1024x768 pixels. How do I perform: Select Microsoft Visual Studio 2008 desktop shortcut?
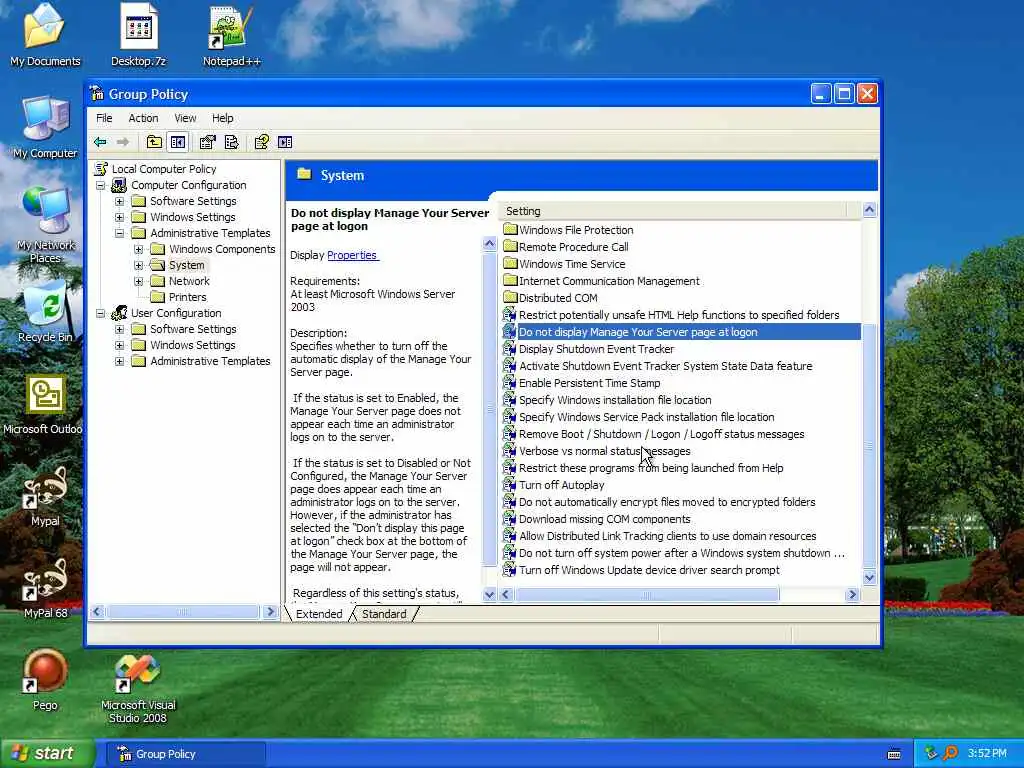point(138,688)
